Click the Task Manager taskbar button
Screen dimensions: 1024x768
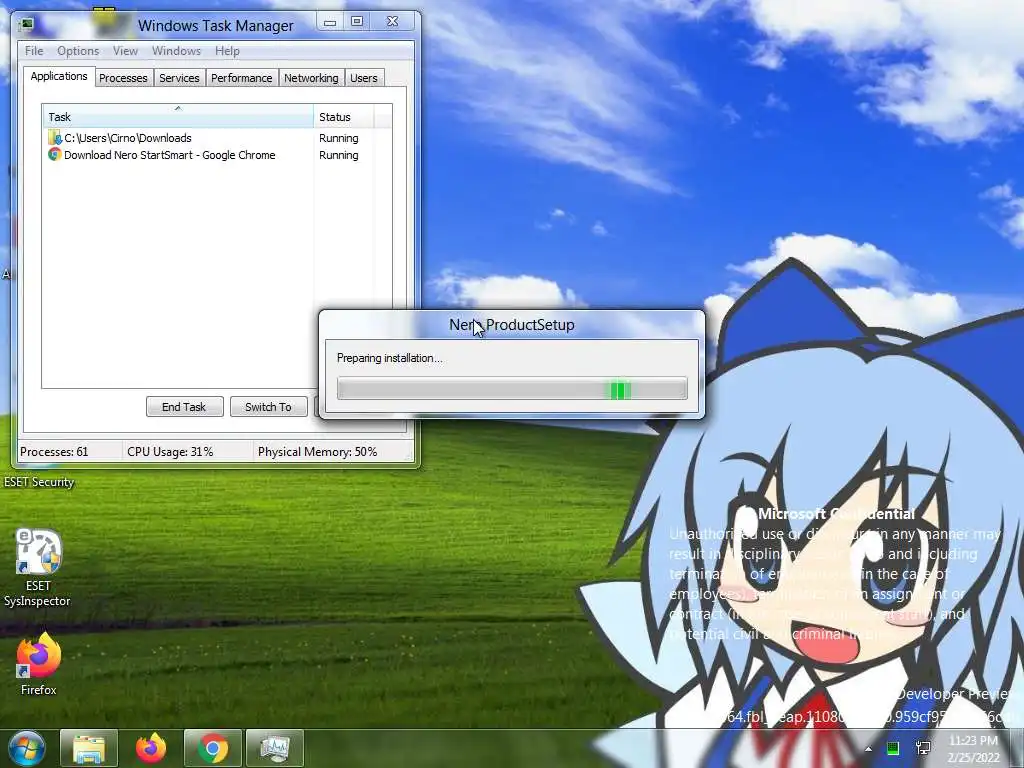275,748
